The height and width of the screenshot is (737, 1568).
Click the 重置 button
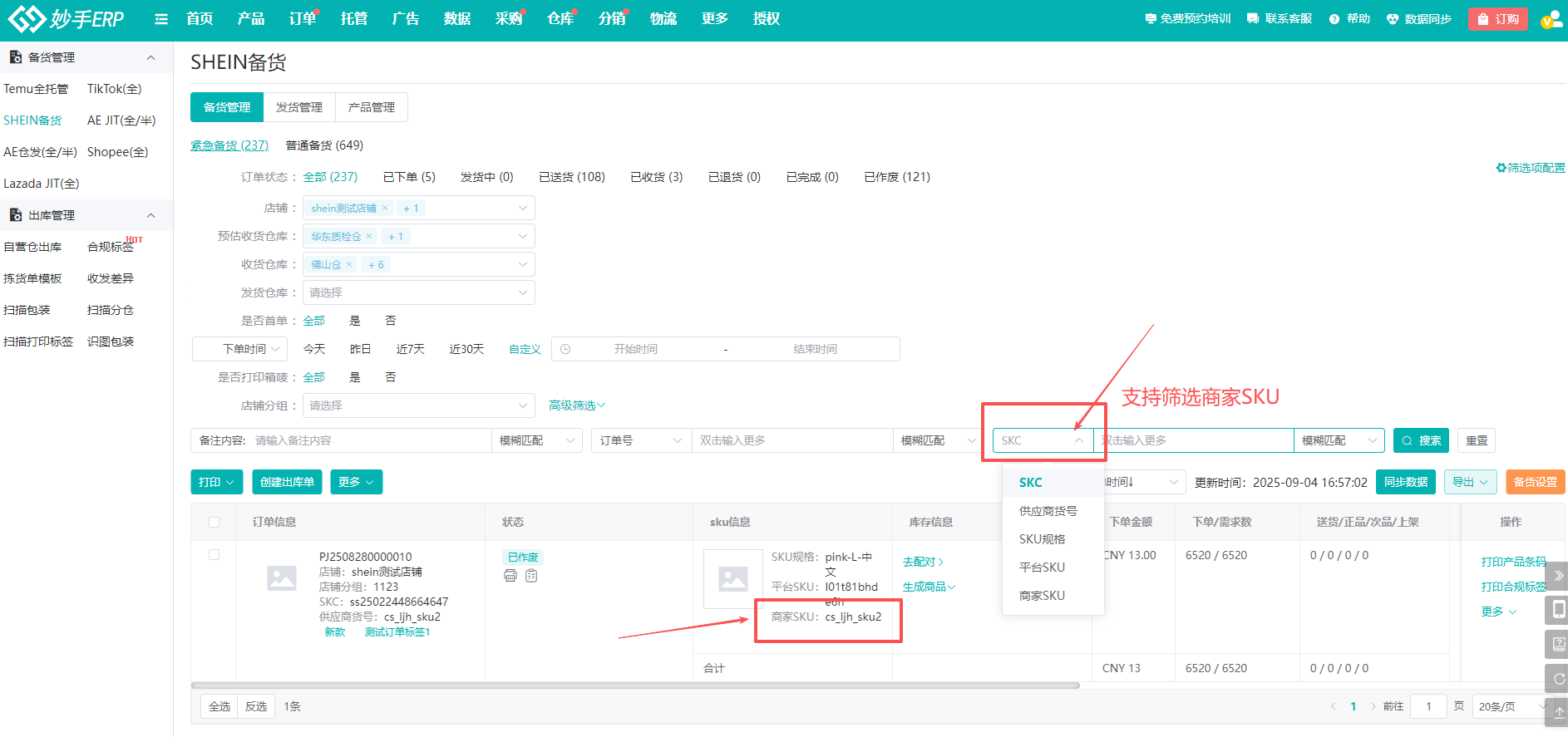(1477, 440)
